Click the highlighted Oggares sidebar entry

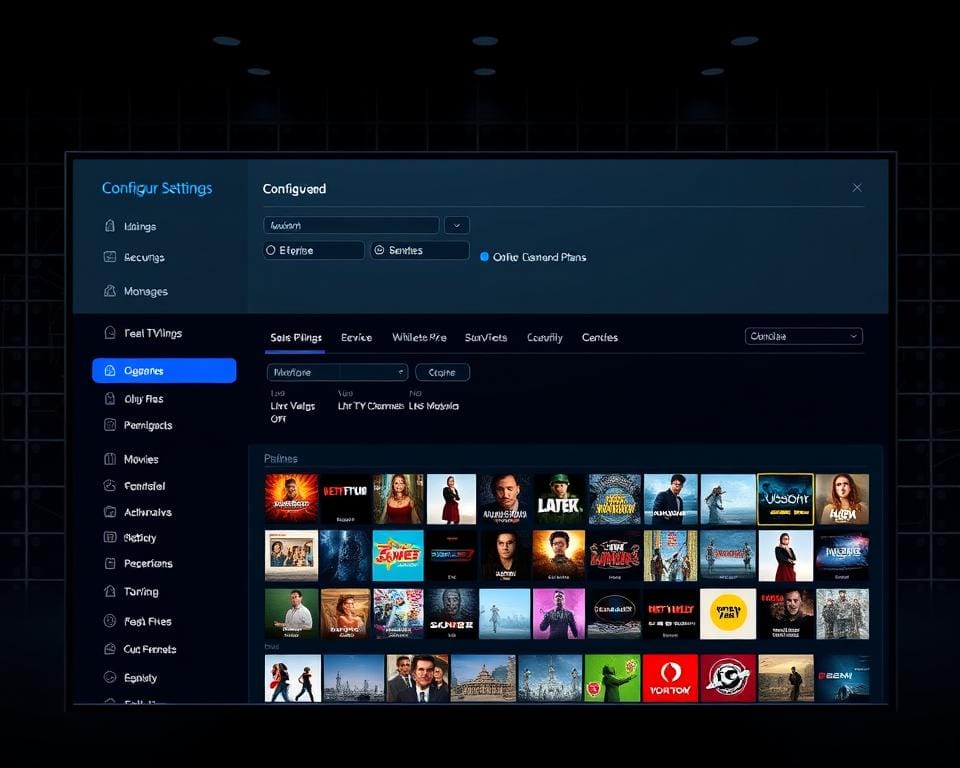[x=163, y=370]
